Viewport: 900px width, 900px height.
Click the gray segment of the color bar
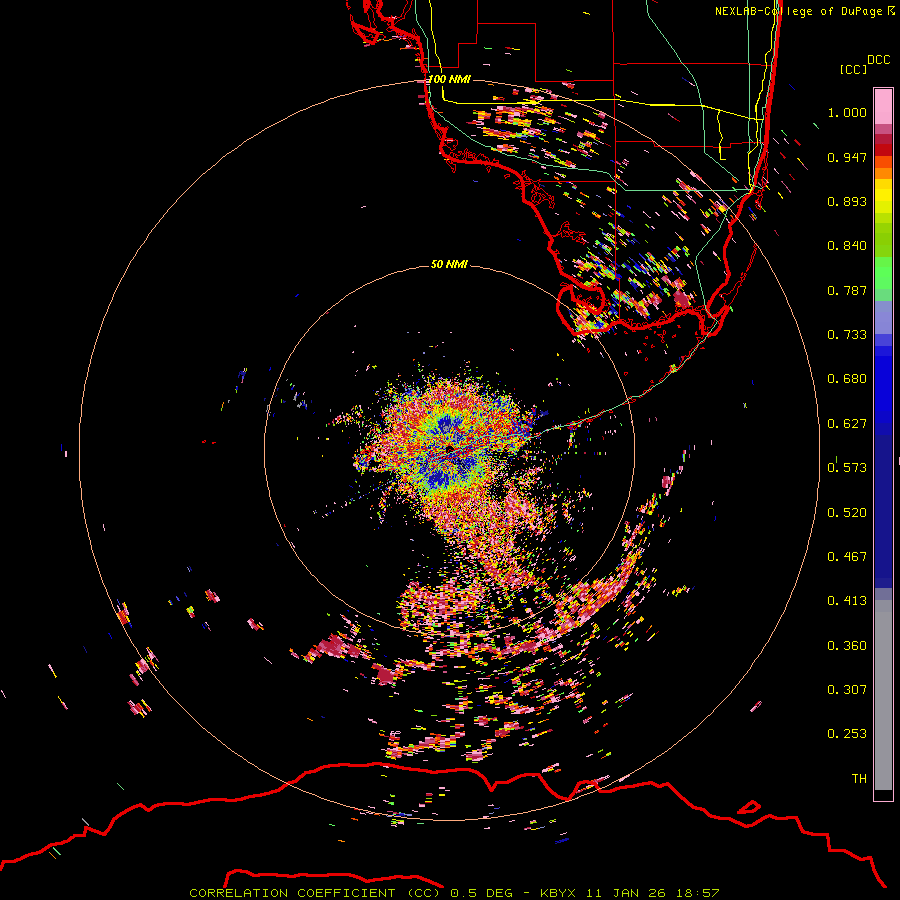883,695
